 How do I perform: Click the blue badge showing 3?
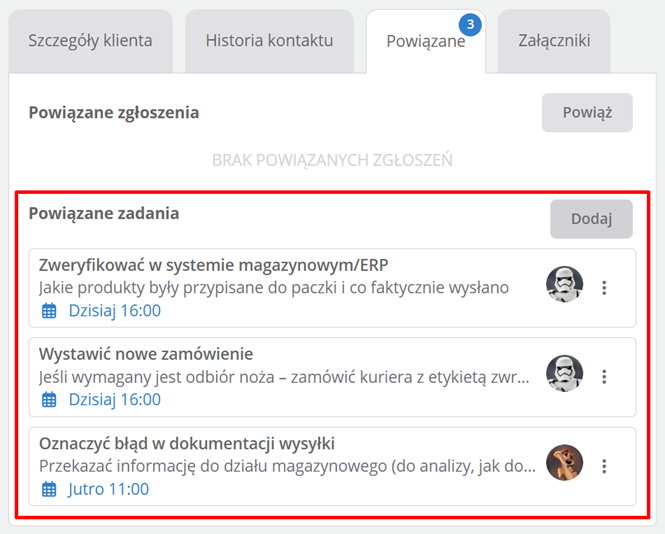471,23
